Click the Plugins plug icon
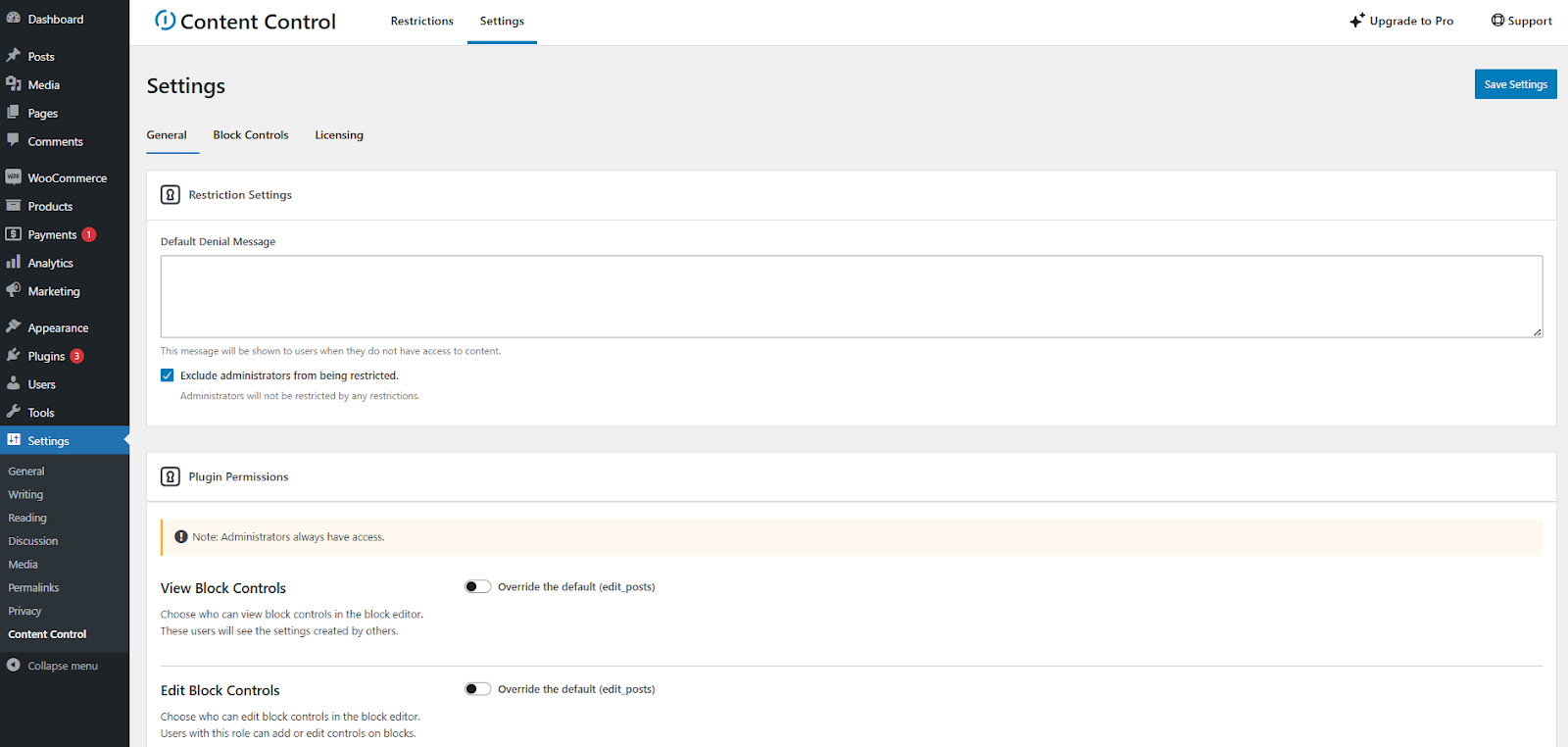 point(13,356)
